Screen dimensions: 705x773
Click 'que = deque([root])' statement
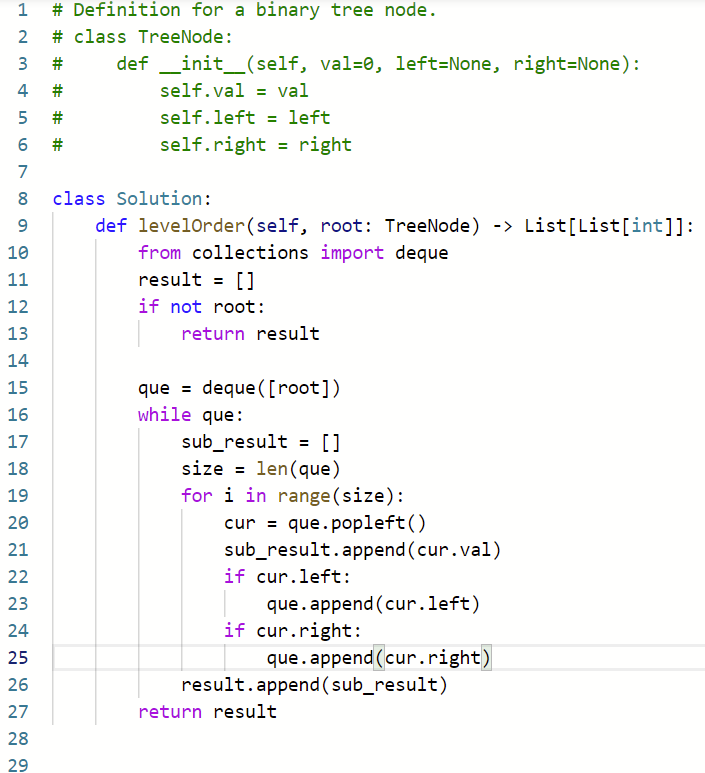click(x=239, y=388)
